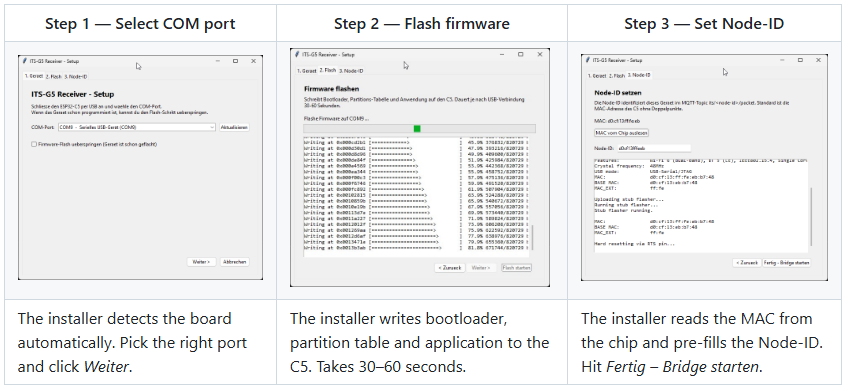Select '2. Flash' tab in Step 2 window

328,70
